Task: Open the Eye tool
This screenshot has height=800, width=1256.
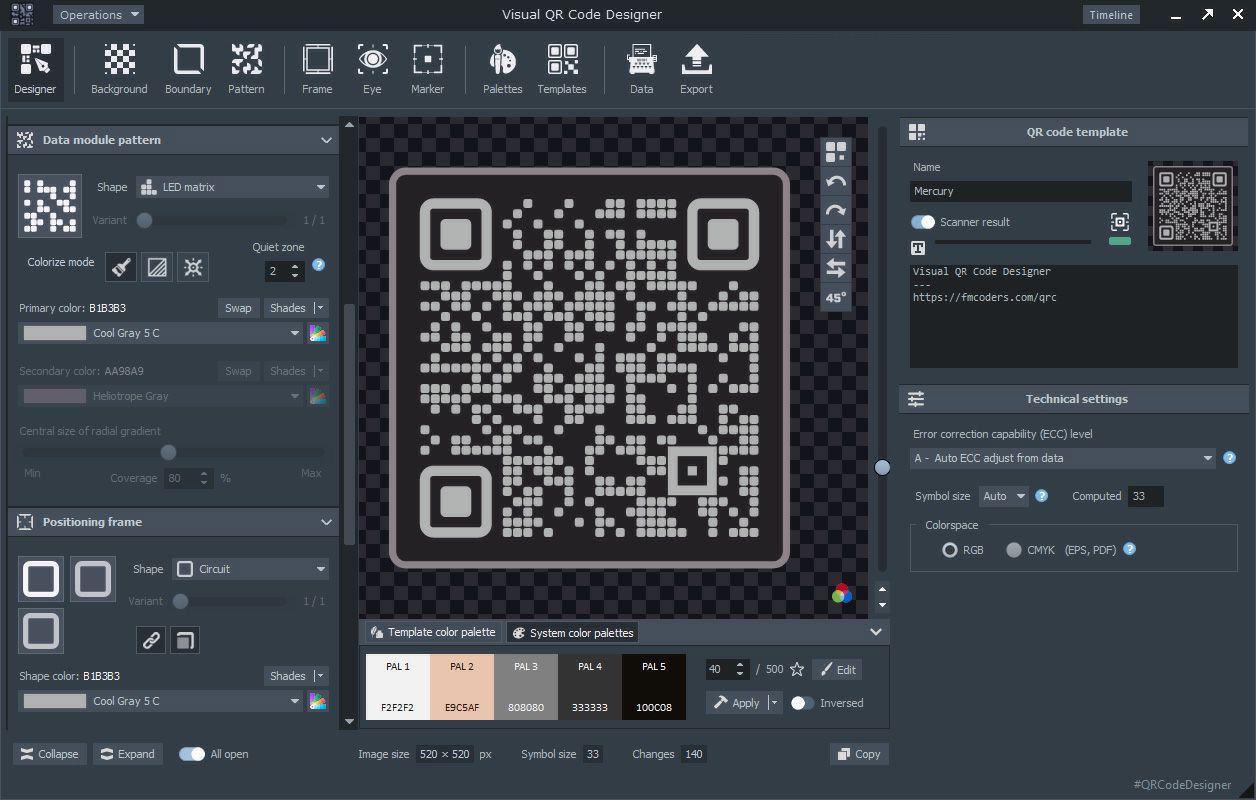Action: click(372, 70)
